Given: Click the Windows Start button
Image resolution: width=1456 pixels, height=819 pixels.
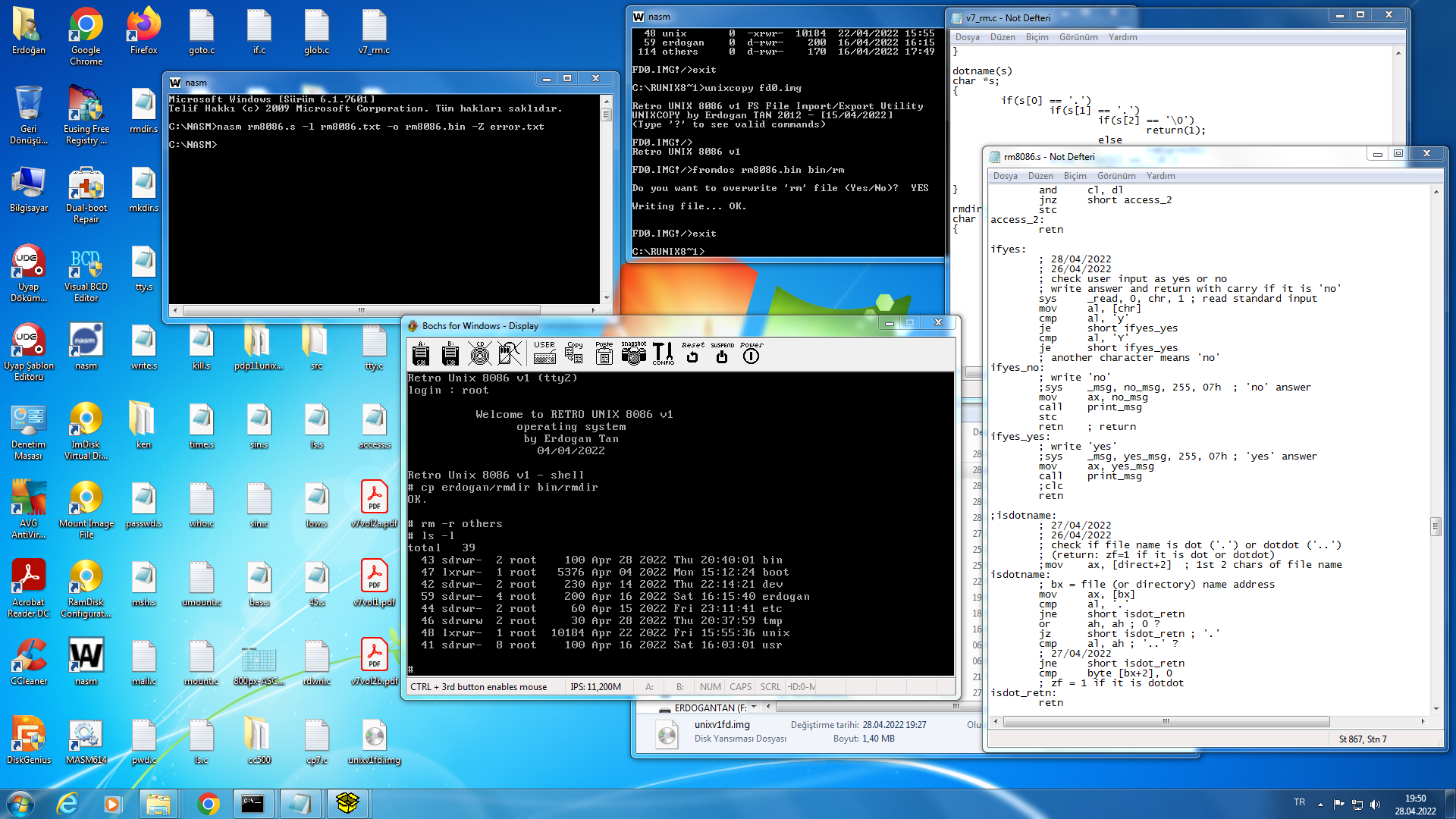Looking at the screenshot, I should pos(20,803).
